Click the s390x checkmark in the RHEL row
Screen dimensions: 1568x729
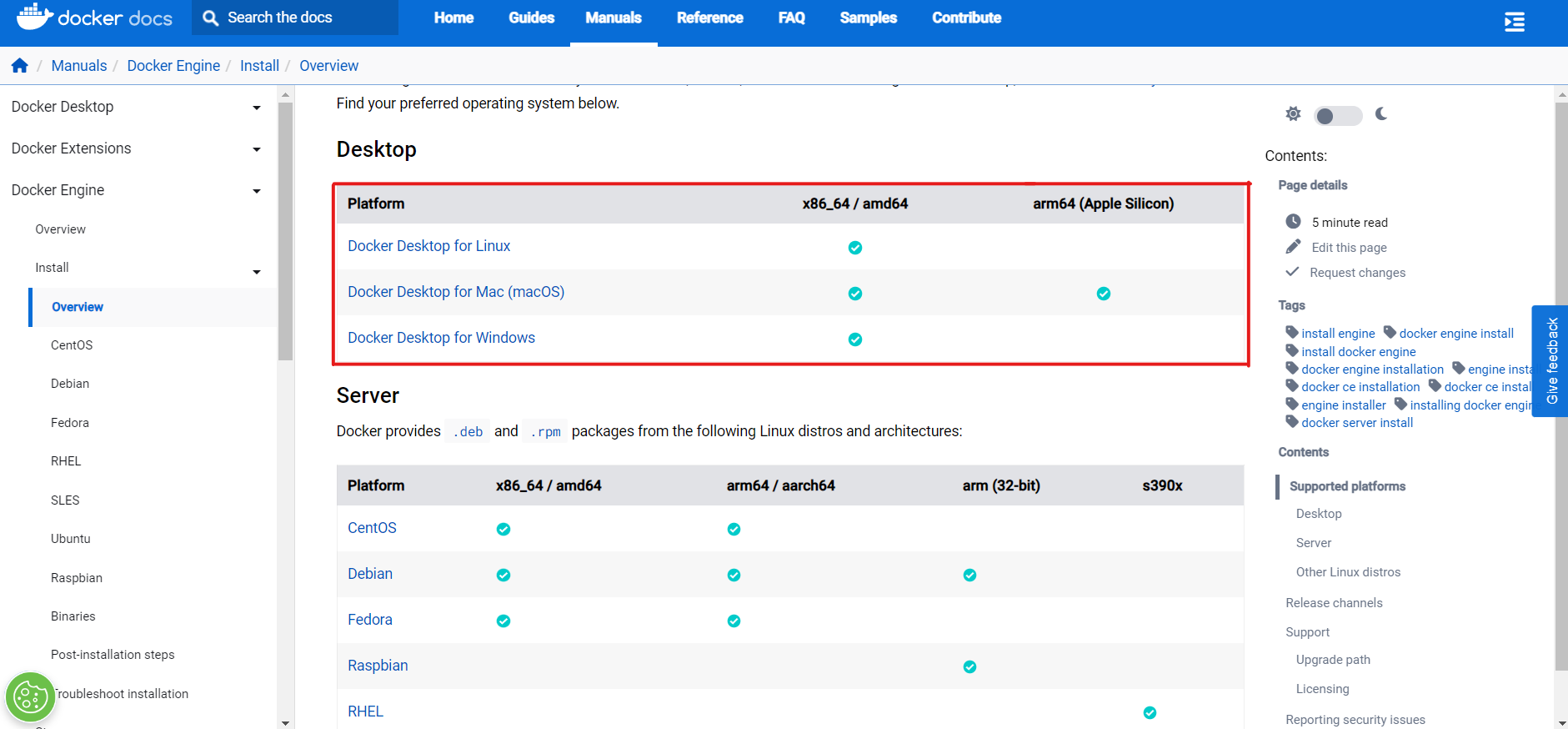pos(1150,712)
